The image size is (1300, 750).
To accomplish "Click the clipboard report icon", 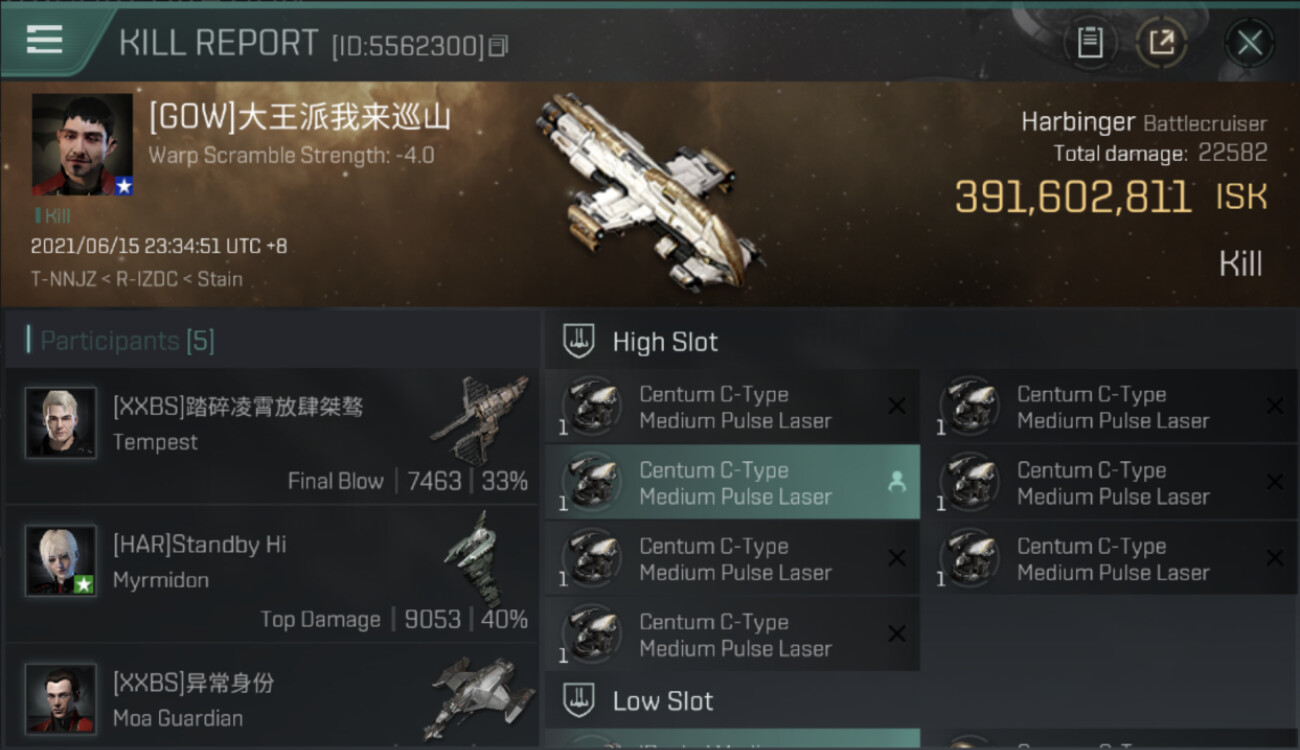I will [x=1090, y=43].
